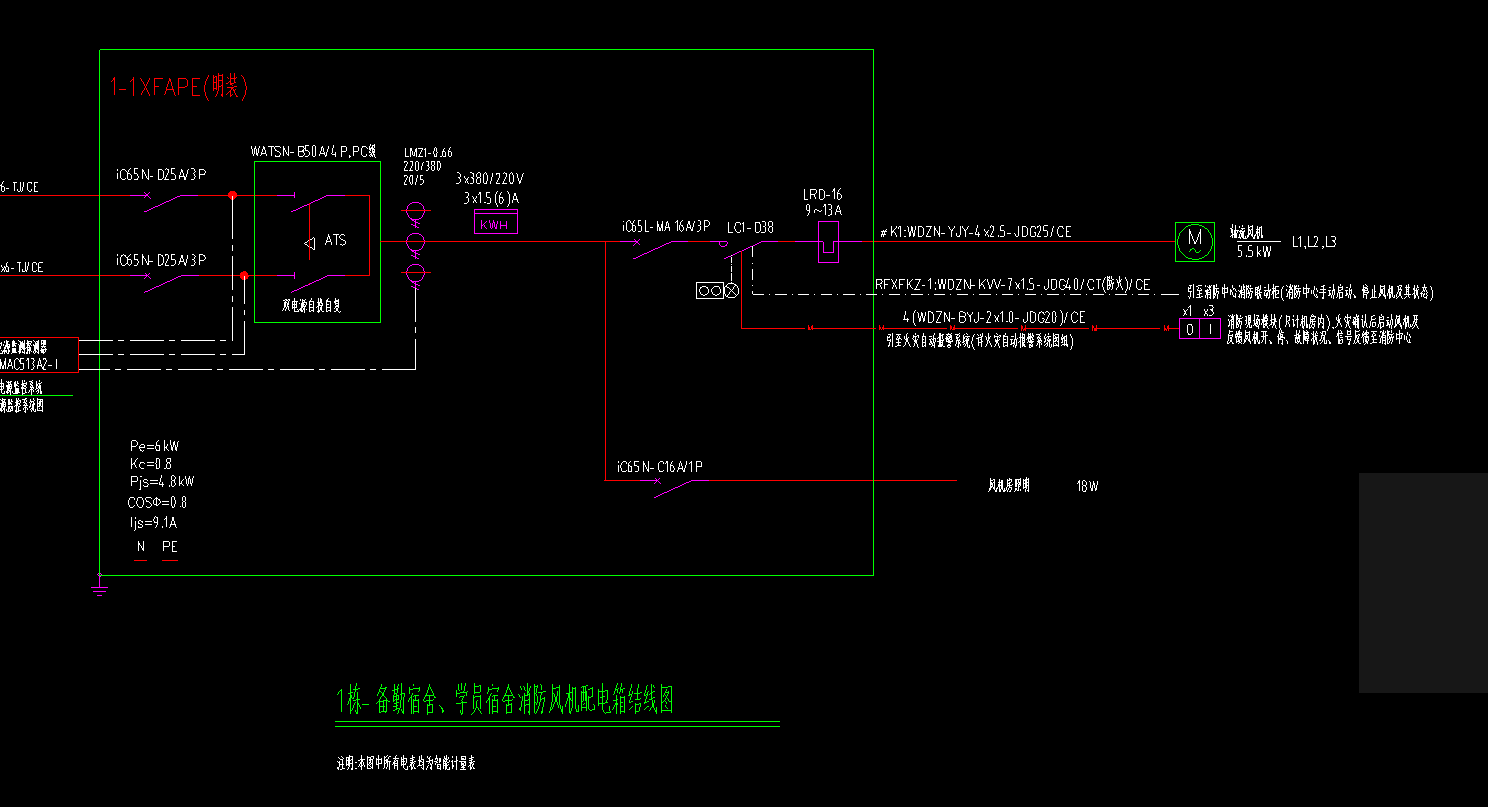Select lower iC65N-D25A/3P breaker label
Viewport: 1488px width, 807px height.
point(161,260)
